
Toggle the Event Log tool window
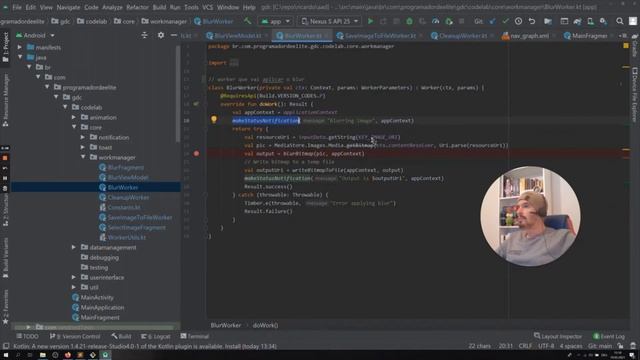[609, 336]
